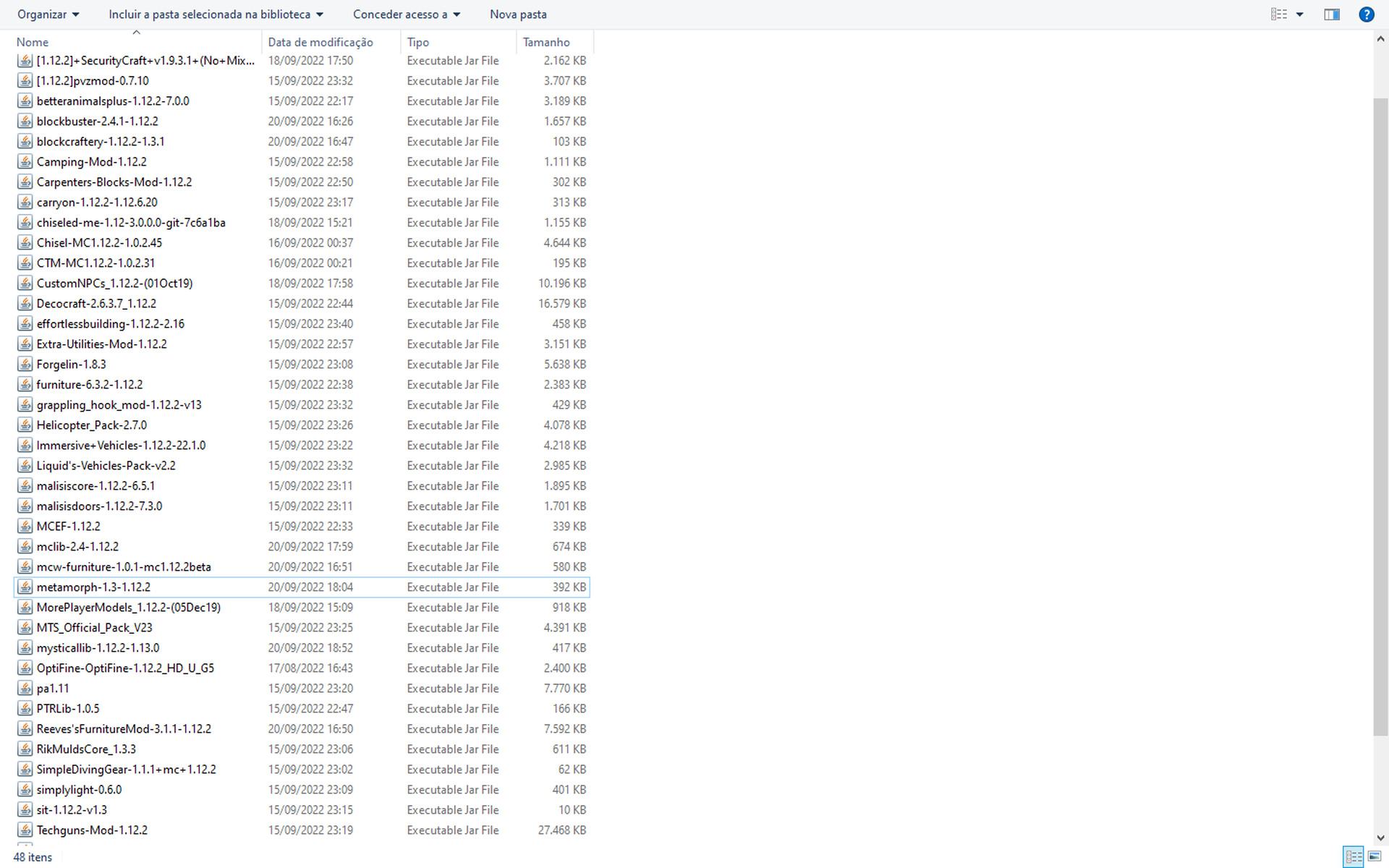
Task: Switch to large thumbnails view in status bar
Action: point(1374,856)
